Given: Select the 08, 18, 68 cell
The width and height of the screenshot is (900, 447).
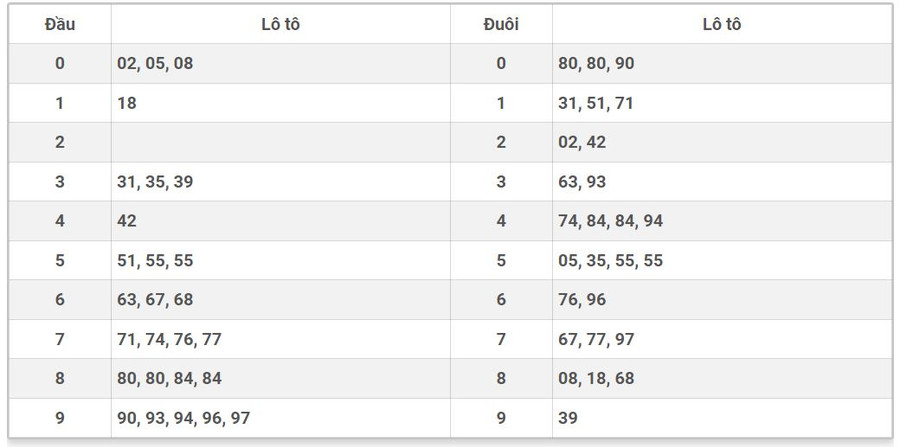Looking at the screenshot, I should click(596, 379).
